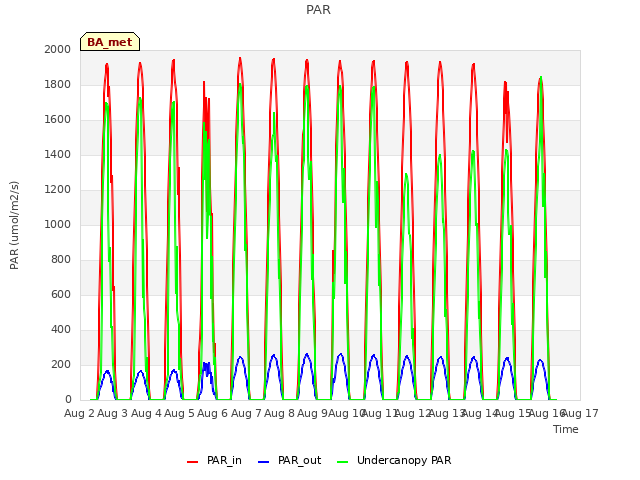This screenshot has width=640, height=480.
Task: Click the 600 y-axis tick label
Action: click(61, 294)
